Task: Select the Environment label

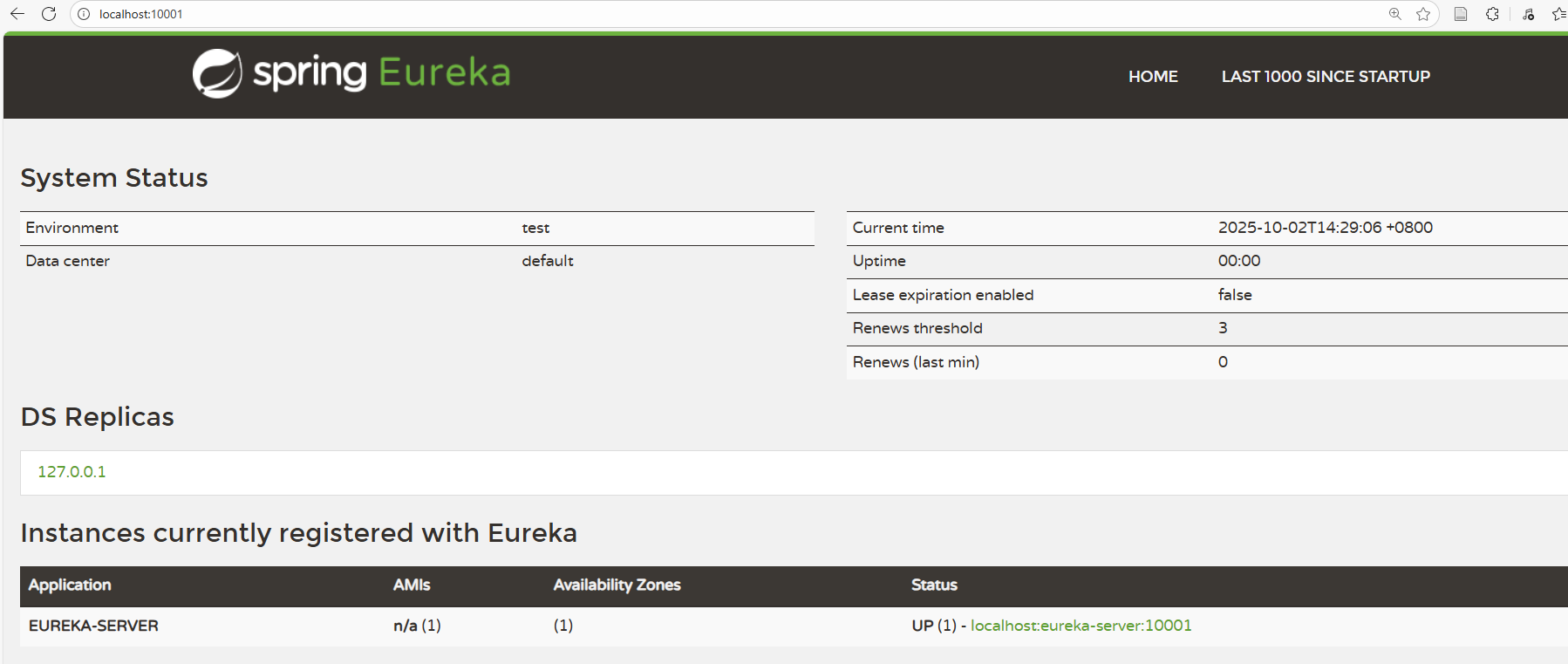Action: click(x=72, y=228)
